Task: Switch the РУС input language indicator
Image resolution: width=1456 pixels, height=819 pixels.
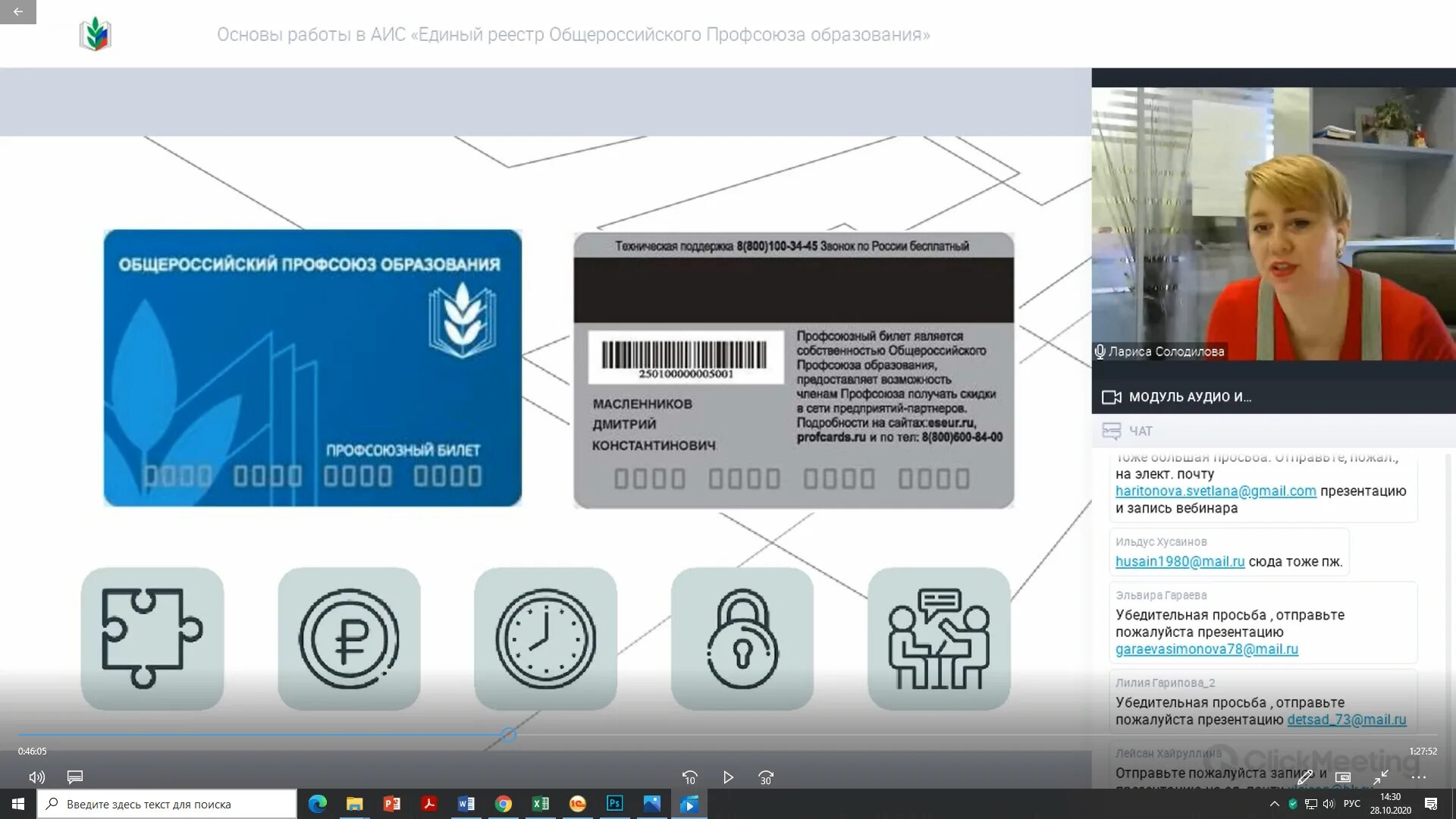Action: tap(1351, 804)
